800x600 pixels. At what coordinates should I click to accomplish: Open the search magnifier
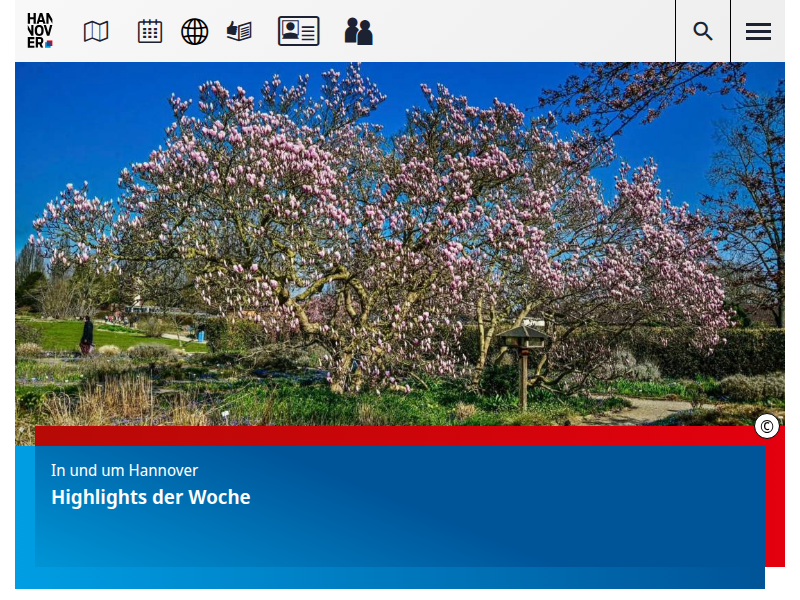point(703,31)
